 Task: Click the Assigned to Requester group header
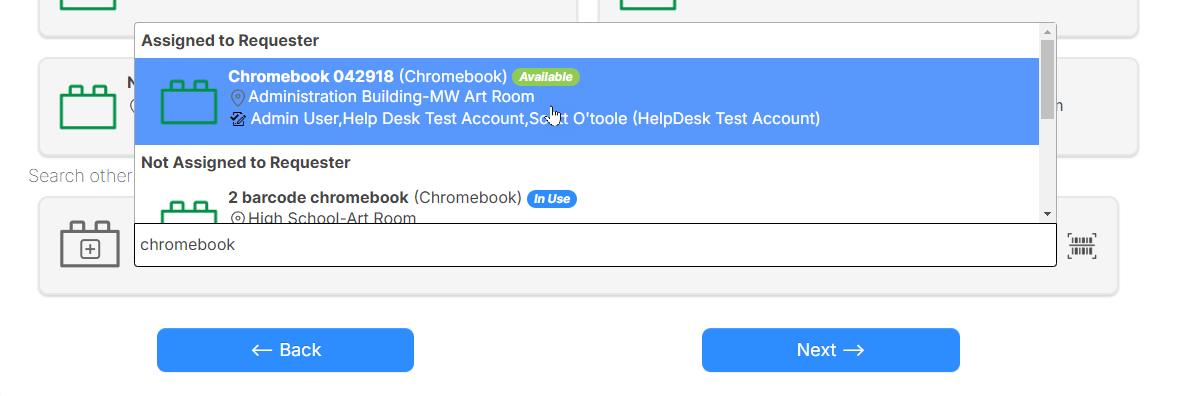[230, 41]
